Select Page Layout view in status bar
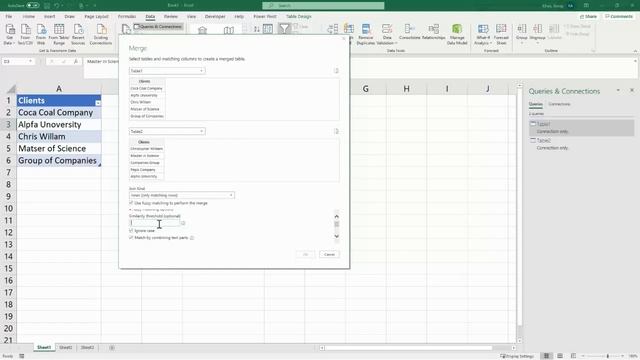This screenshot has height=360, width=640. [560, 356]
